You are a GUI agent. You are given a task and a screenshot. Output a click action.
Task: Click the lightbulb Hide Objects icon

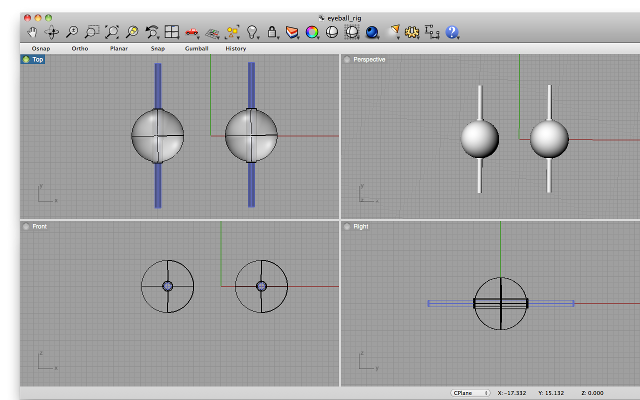tap(252, 32)
